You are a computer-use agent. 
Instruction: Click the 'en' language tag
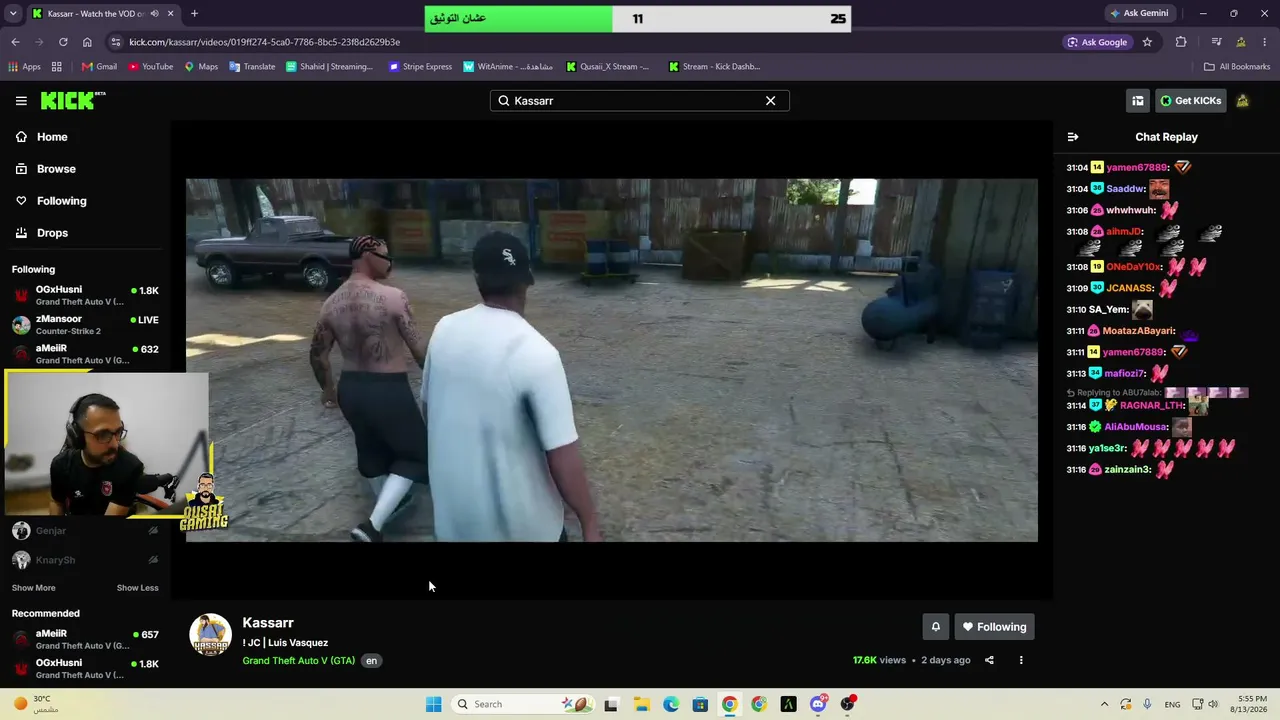(371, 661)
